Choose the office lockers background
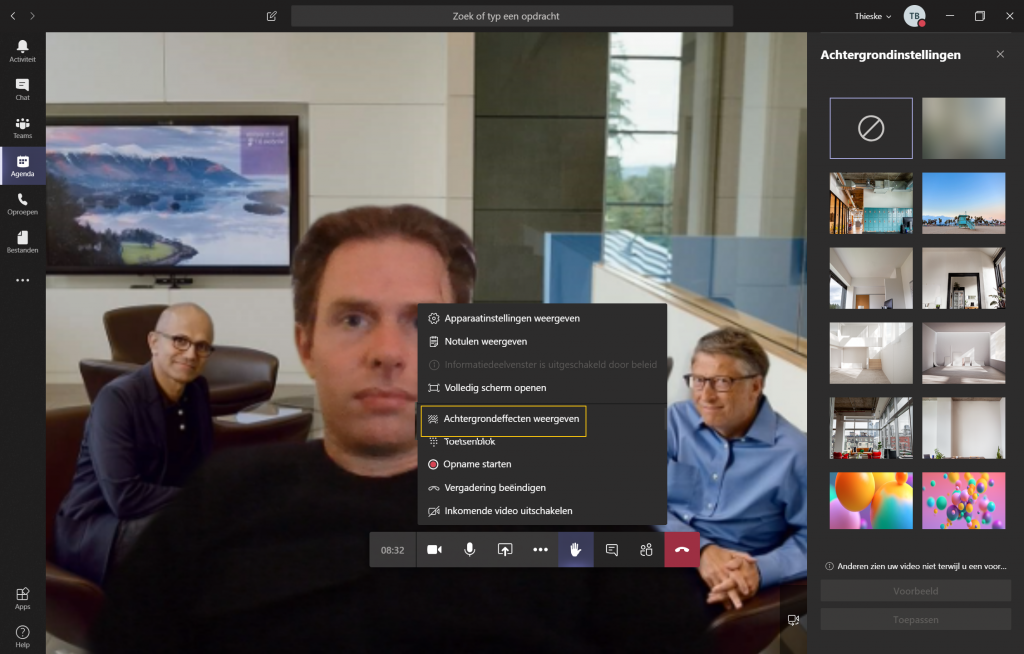Image resolution: width=1024 pixels, height=654 pixels. (871, 203)
